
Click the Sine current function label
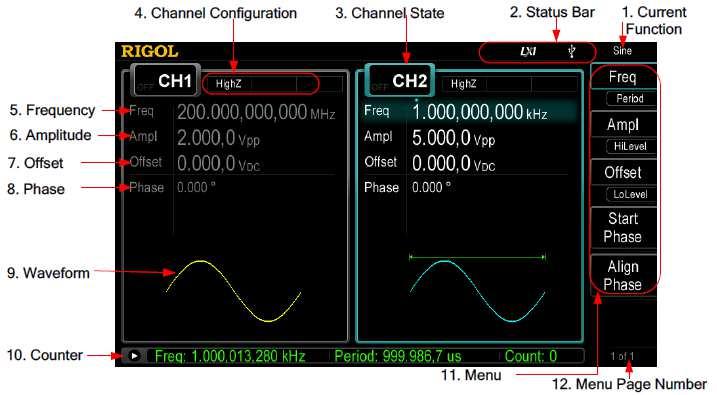622,51
